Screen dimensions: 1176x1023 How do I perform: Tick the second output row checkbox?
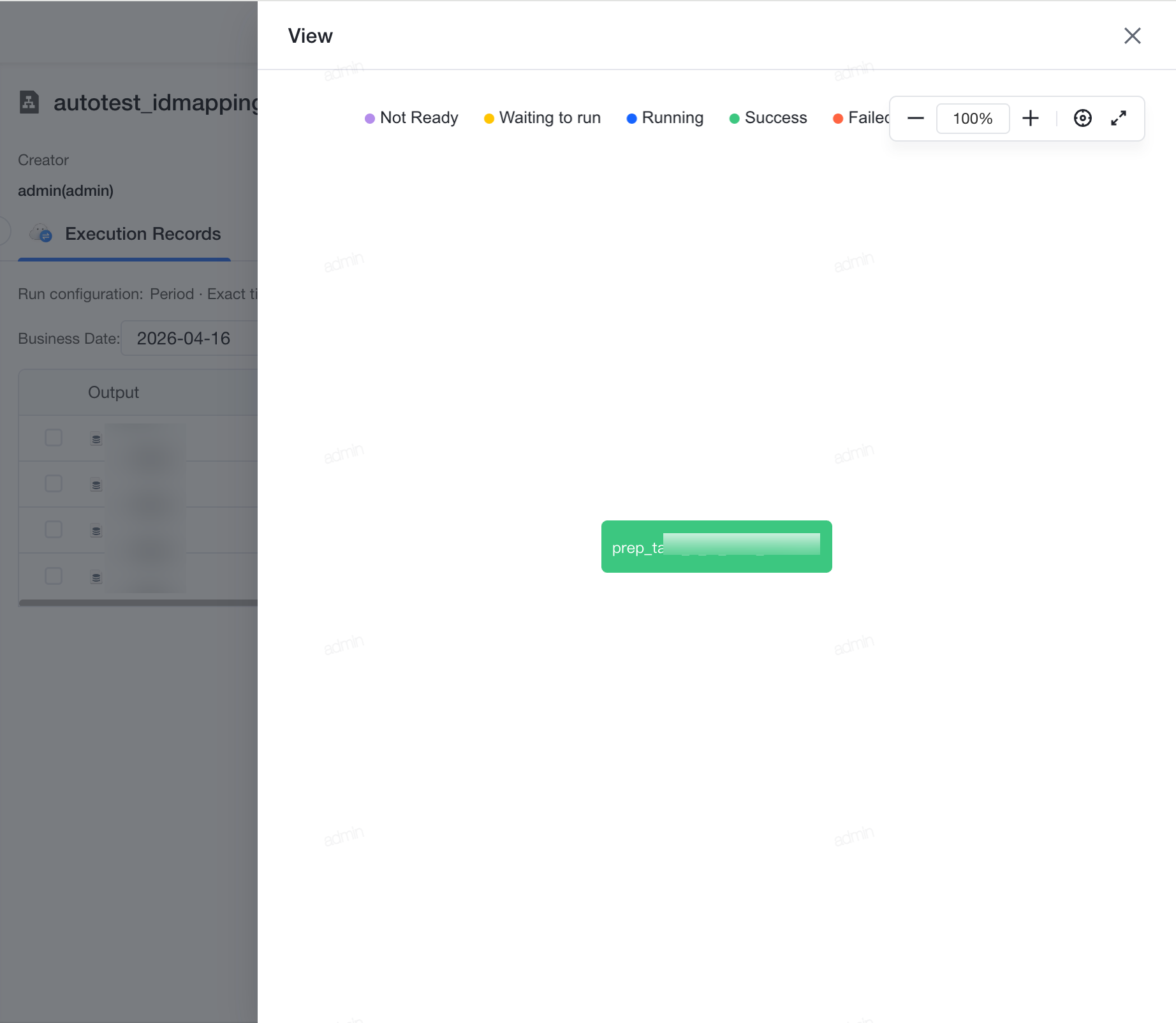tap(54, 483)
